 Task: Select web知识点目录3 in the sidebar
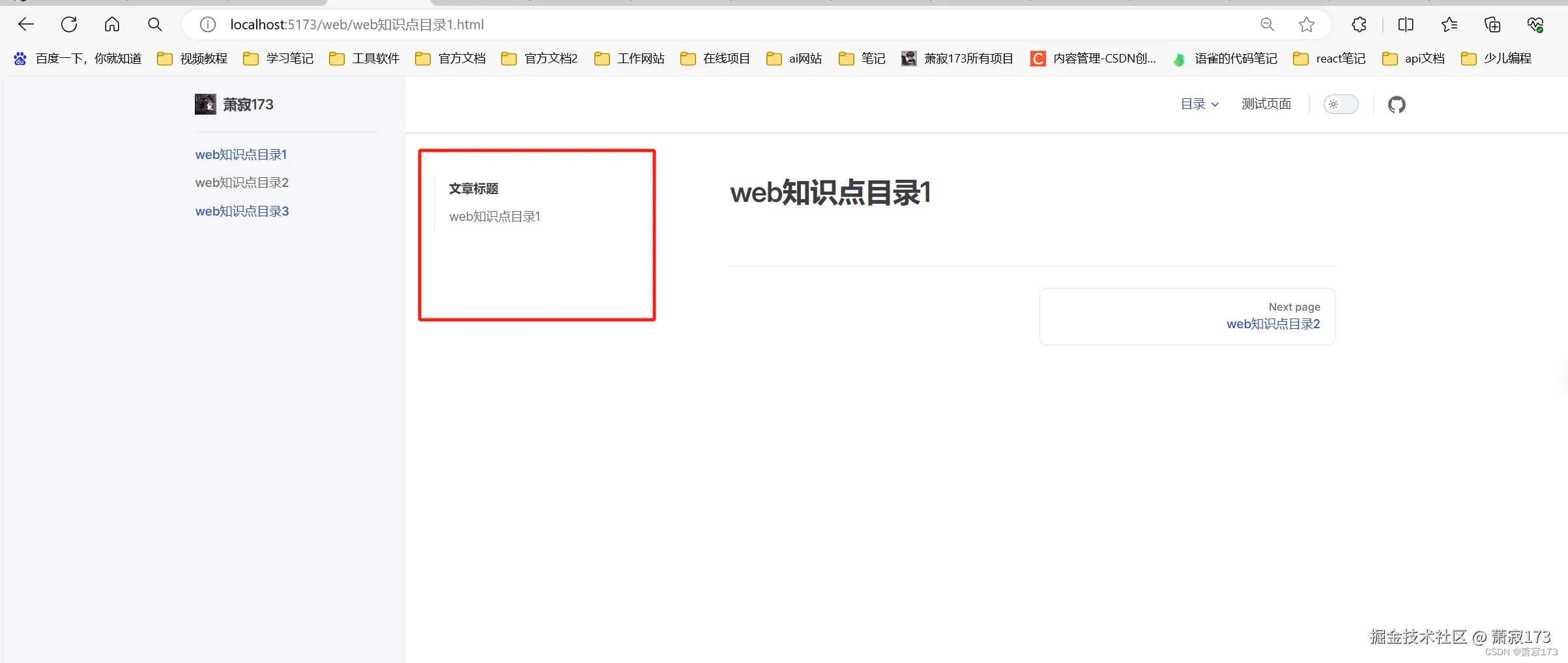[x=242, y=212]
